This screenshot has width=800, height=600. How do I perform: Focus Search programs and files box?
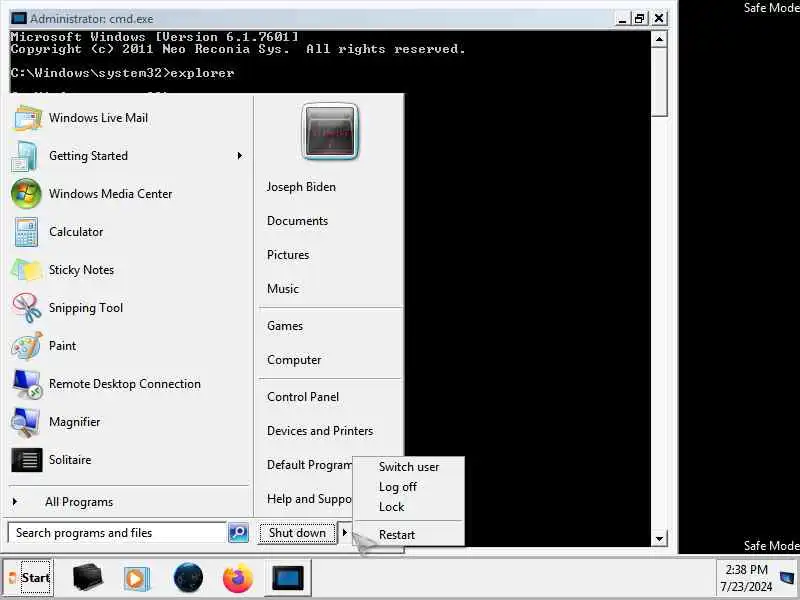point(117,533)
